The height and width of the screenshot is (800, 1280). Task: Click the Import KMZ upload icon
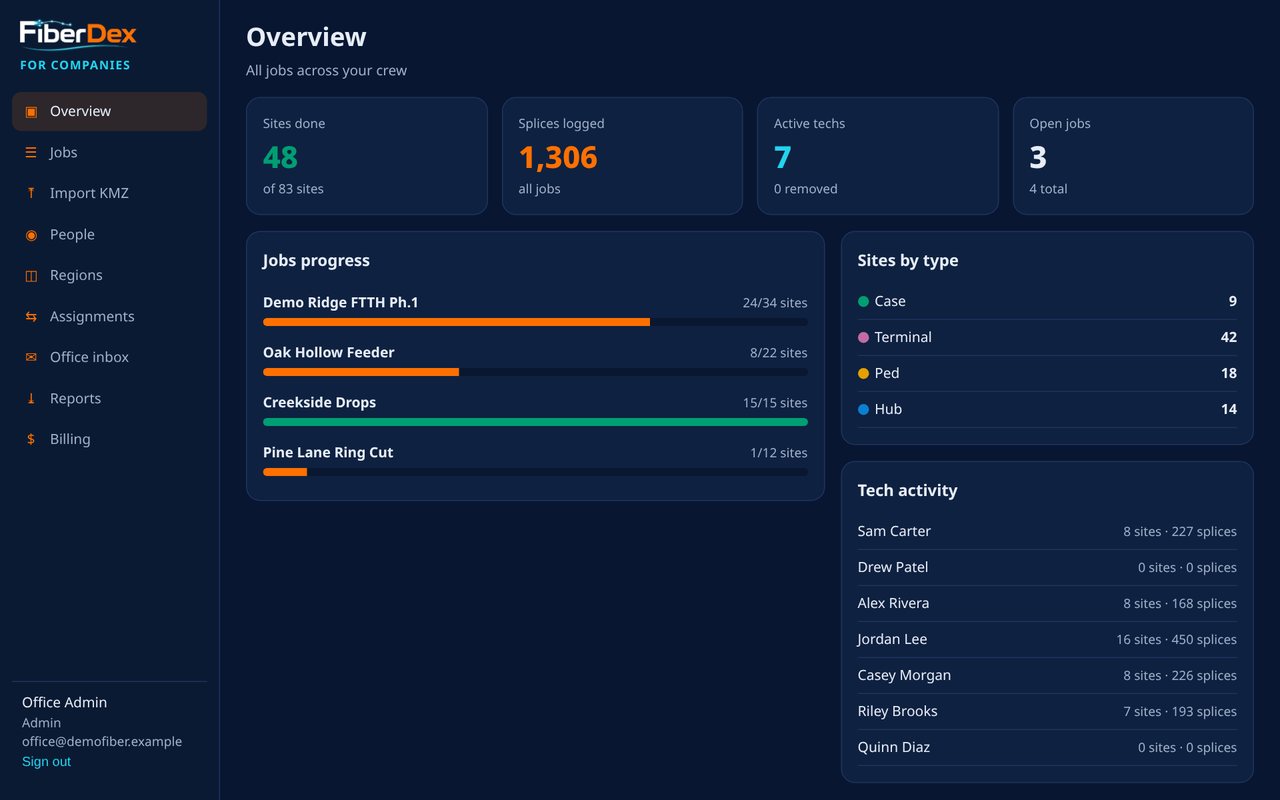point(31,194)
